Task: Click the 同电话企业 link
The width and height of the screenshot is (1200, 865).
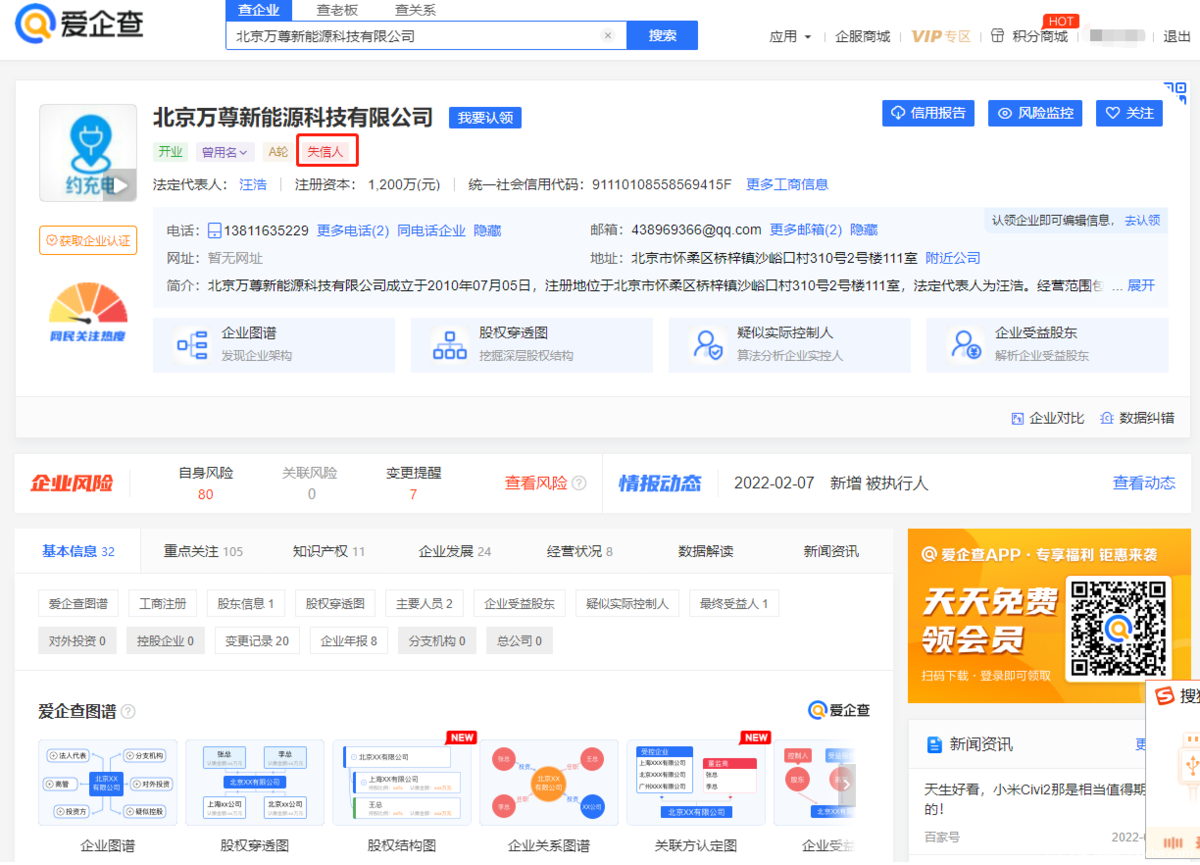Action: tap(431, 230)
